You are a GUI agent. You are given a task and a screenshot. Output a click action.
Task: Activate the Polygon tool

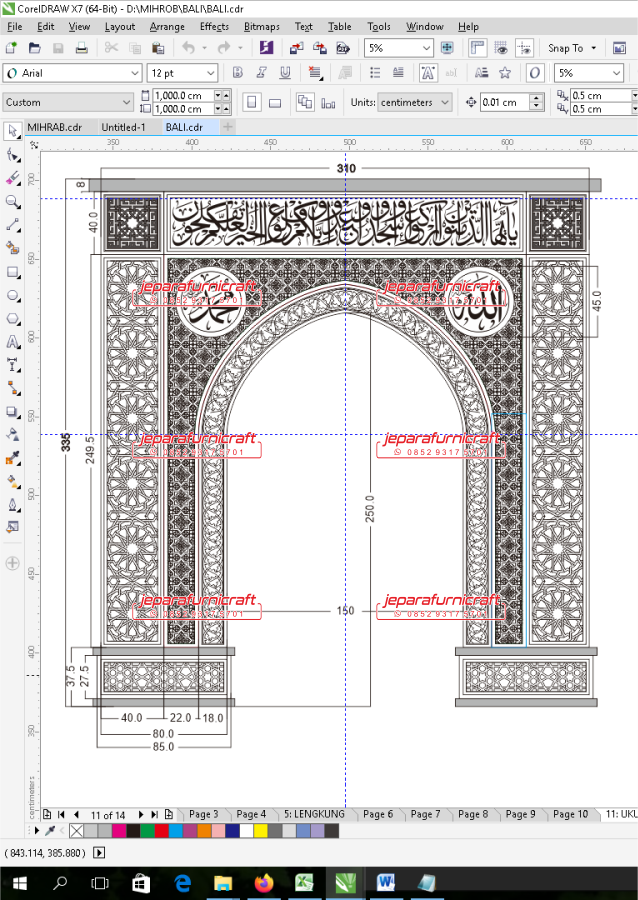tap(13, 319)
